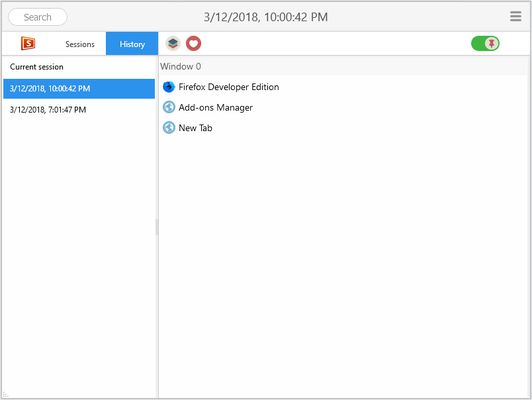Image resolution: width=532 pixels, height=400 pixels.
Task: Open the hamburger menu
Action: (516, 16)
